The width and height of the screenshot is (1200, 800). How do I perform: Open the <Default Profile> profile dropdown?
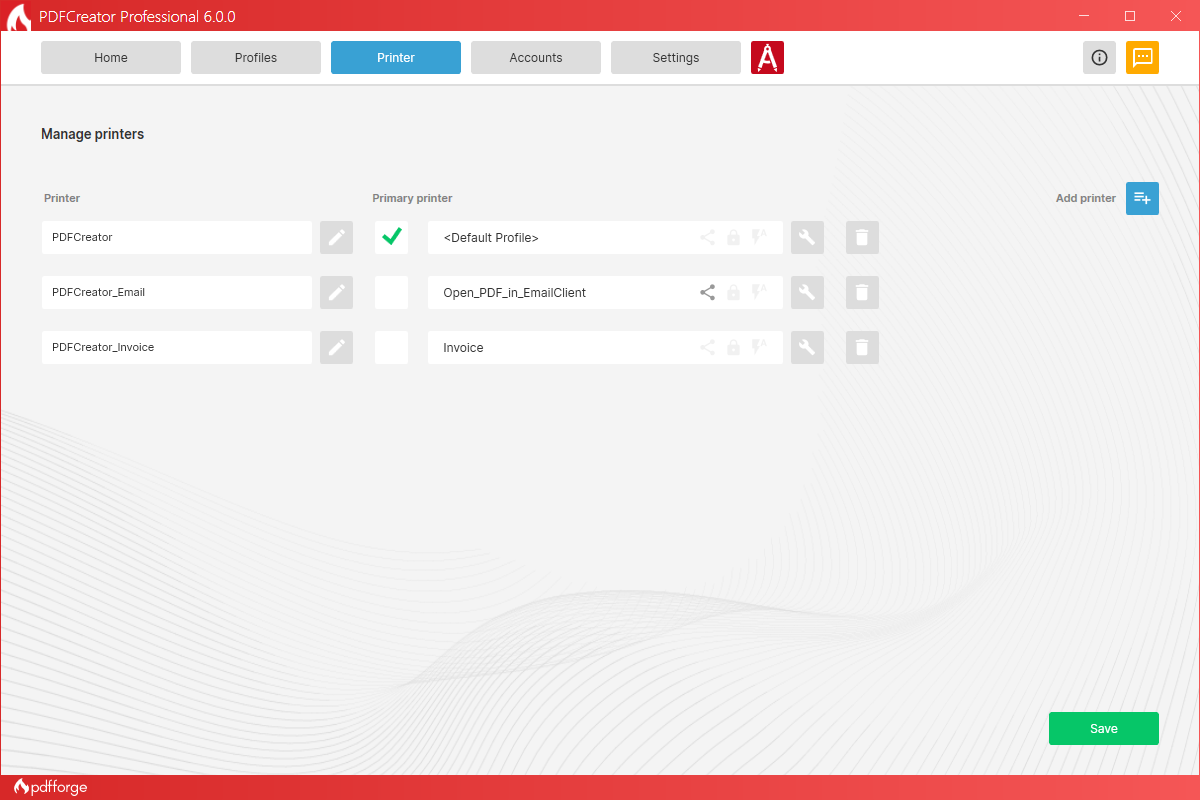tap(605, 238)
